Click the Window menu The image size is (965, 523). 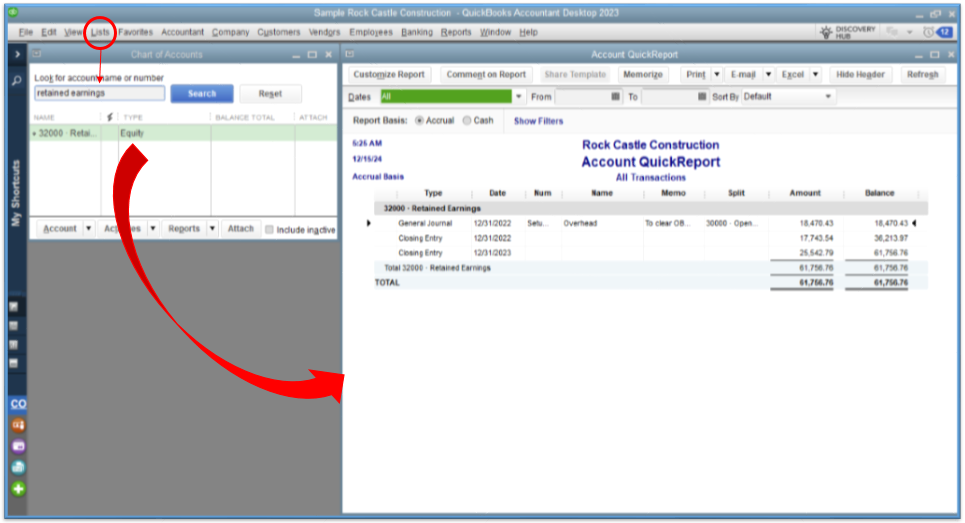pos(495,32)
